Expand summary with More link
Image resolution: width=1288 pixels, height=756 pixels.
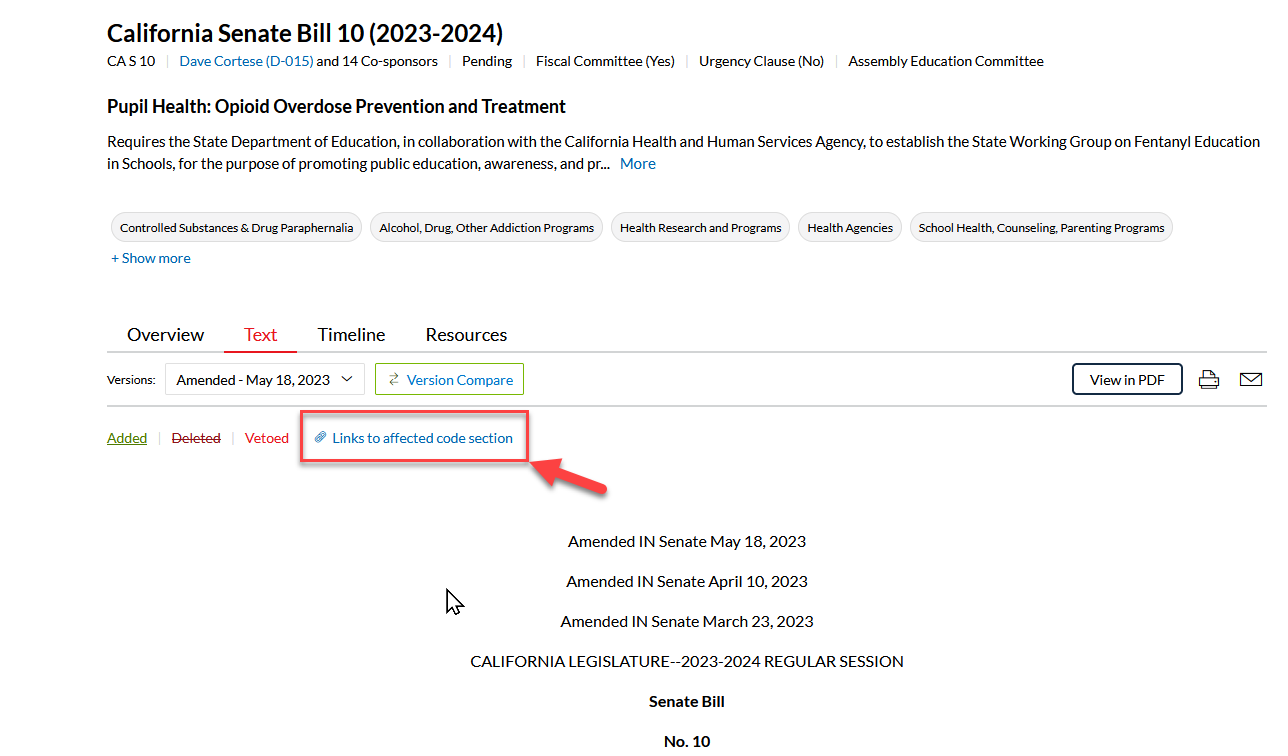pos(637,164)
